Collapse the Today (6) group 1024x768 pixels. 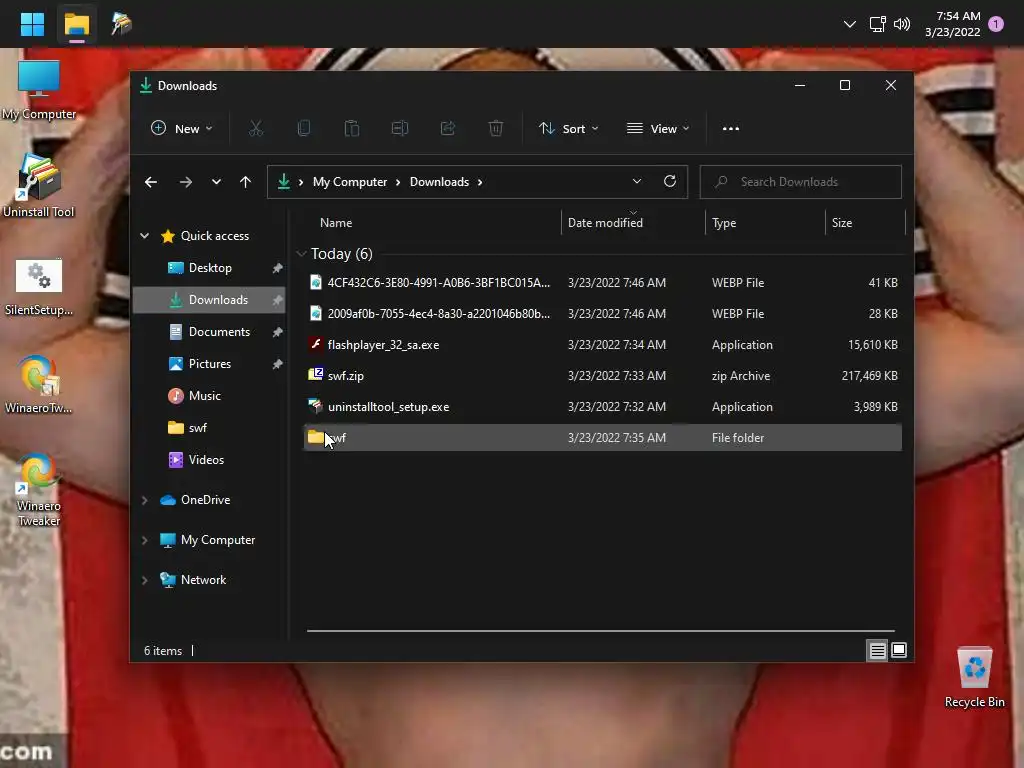301,254
